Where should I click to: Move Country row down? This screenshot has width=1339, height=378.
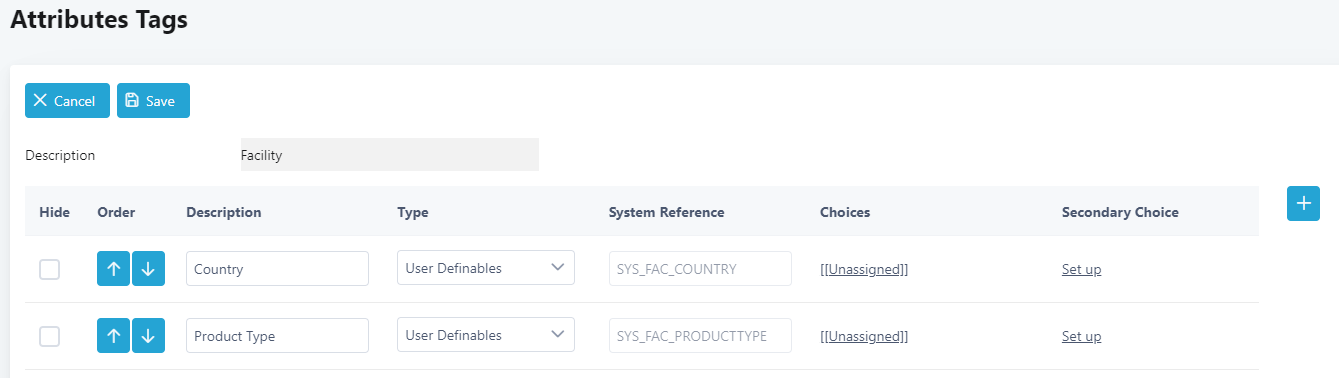tap(148, 269)
